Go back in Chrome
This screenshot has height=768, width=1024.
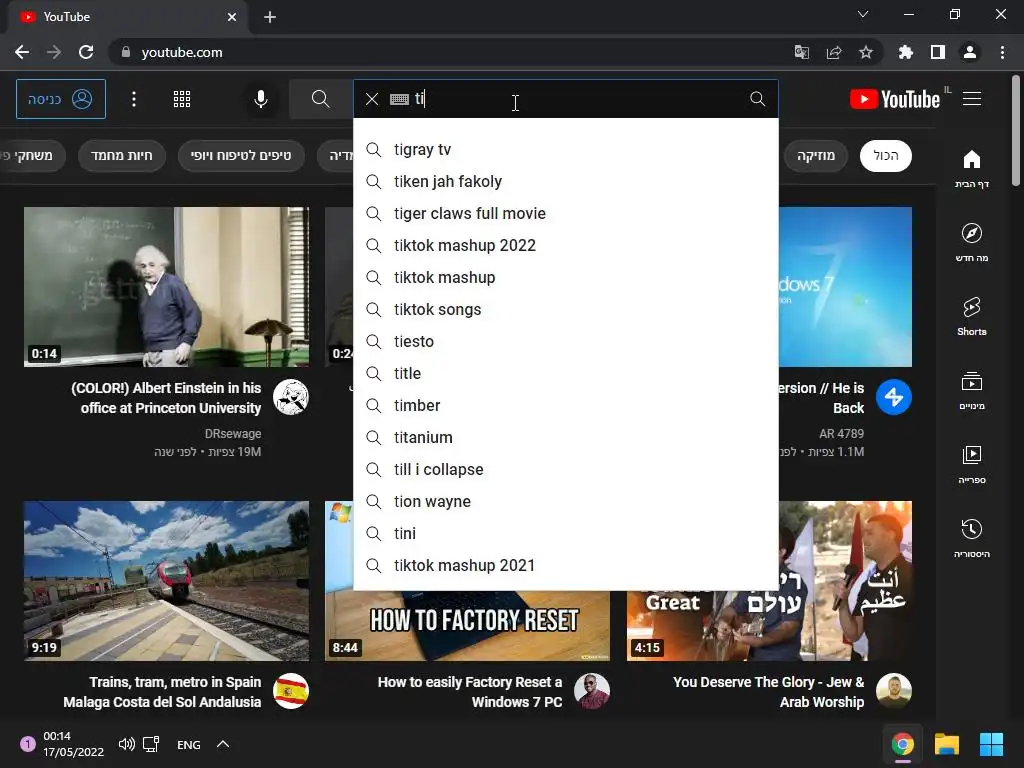pyautogui.click(x=22, y=52)
